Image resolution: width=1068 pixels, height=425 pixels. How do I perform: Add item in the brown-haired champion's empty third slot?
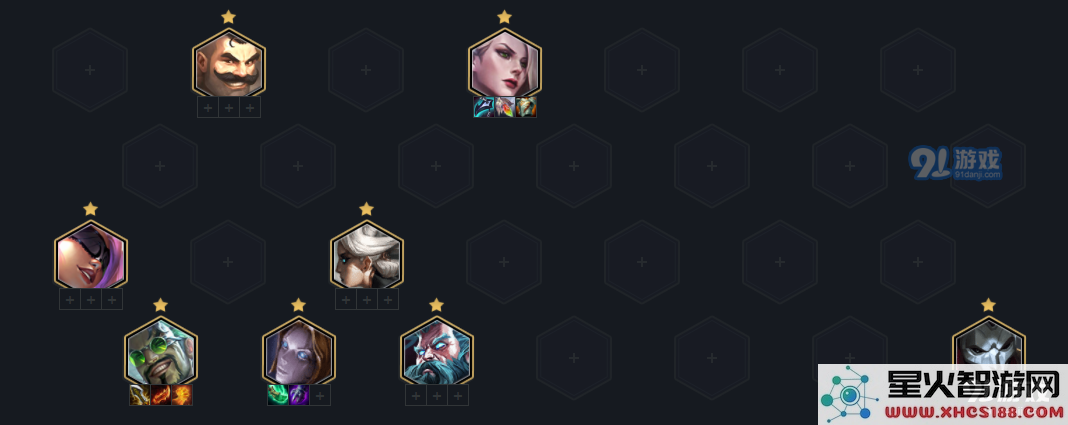click(x=320, y=395)
